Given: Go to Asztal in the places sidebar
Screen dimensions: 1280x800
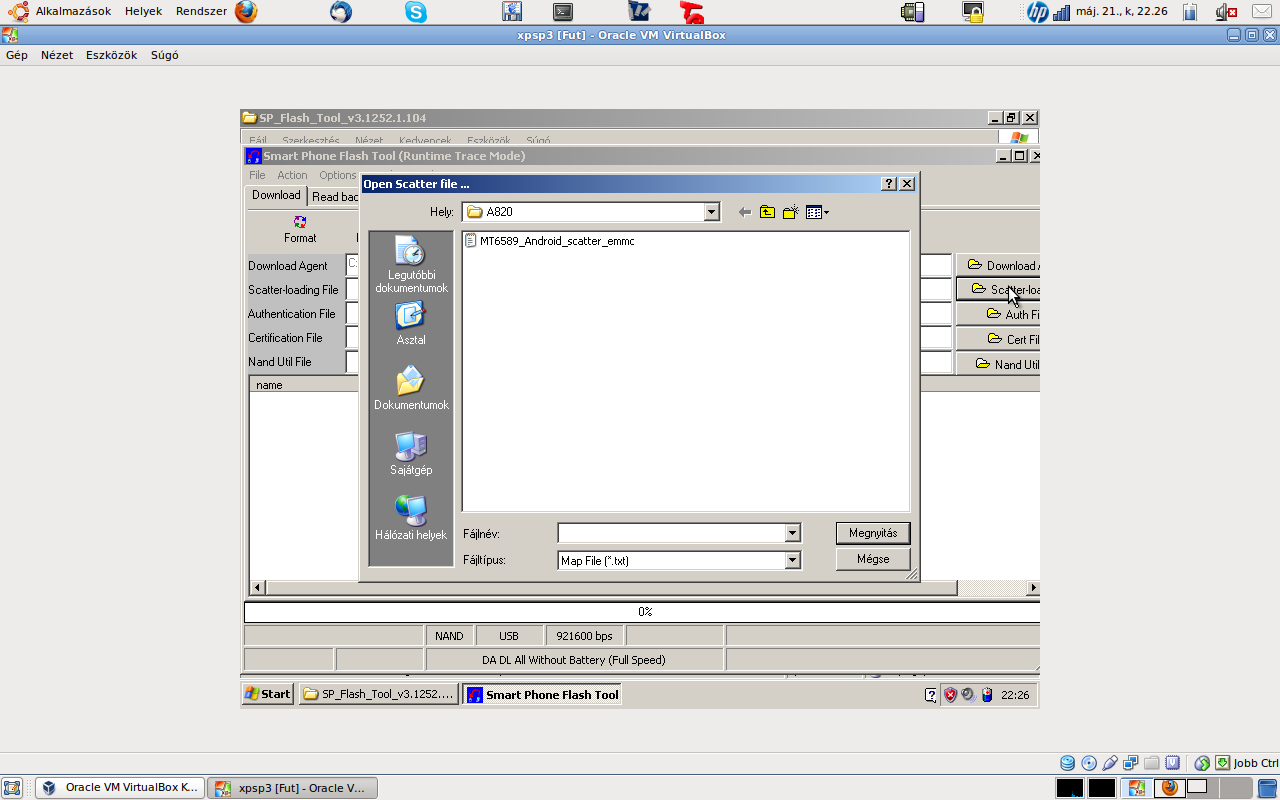Looking at the screenshot, I should 411,324.
